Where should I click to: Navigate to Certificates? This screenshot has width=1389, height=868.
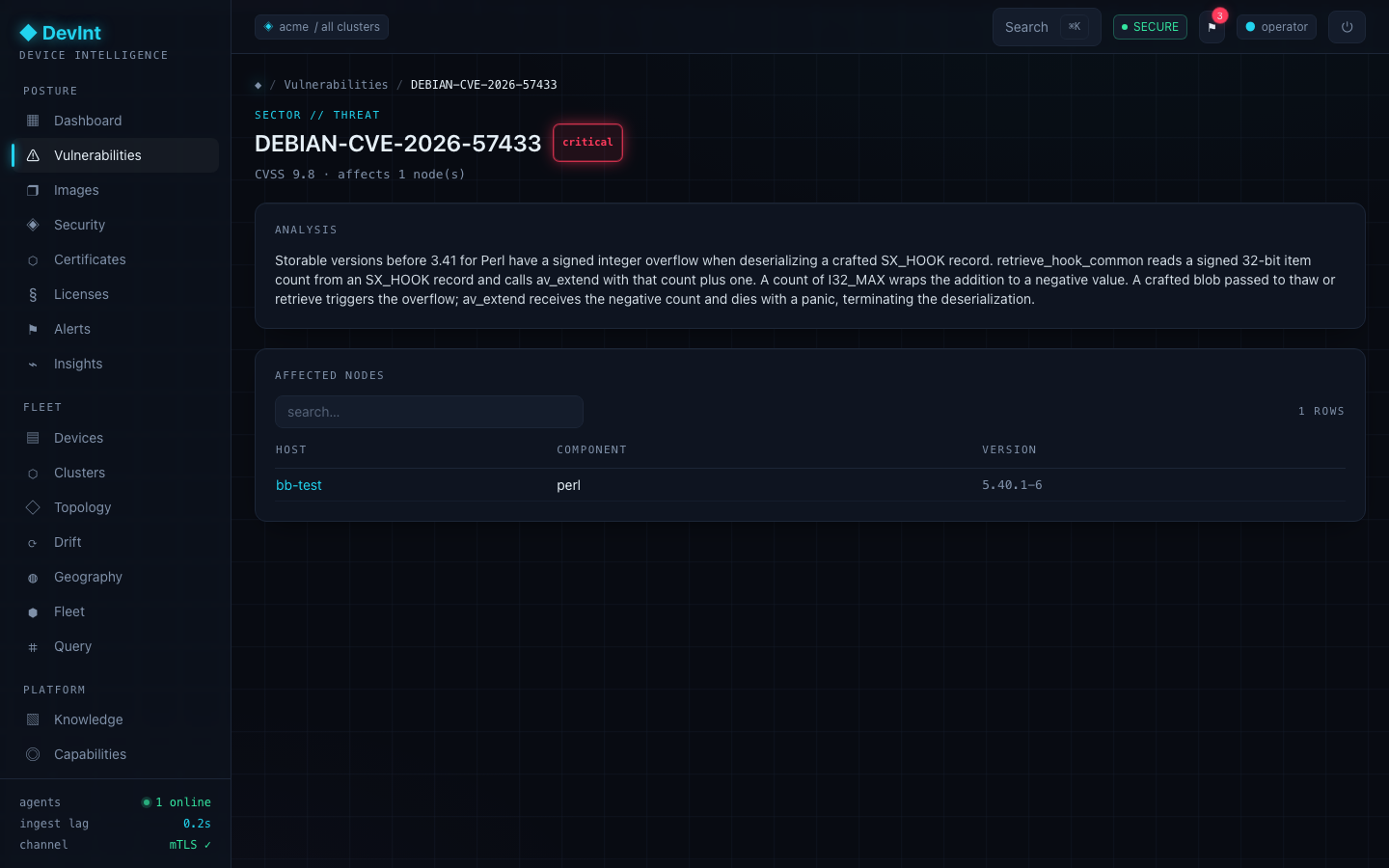pyautogui.click(x=115, y=259)
